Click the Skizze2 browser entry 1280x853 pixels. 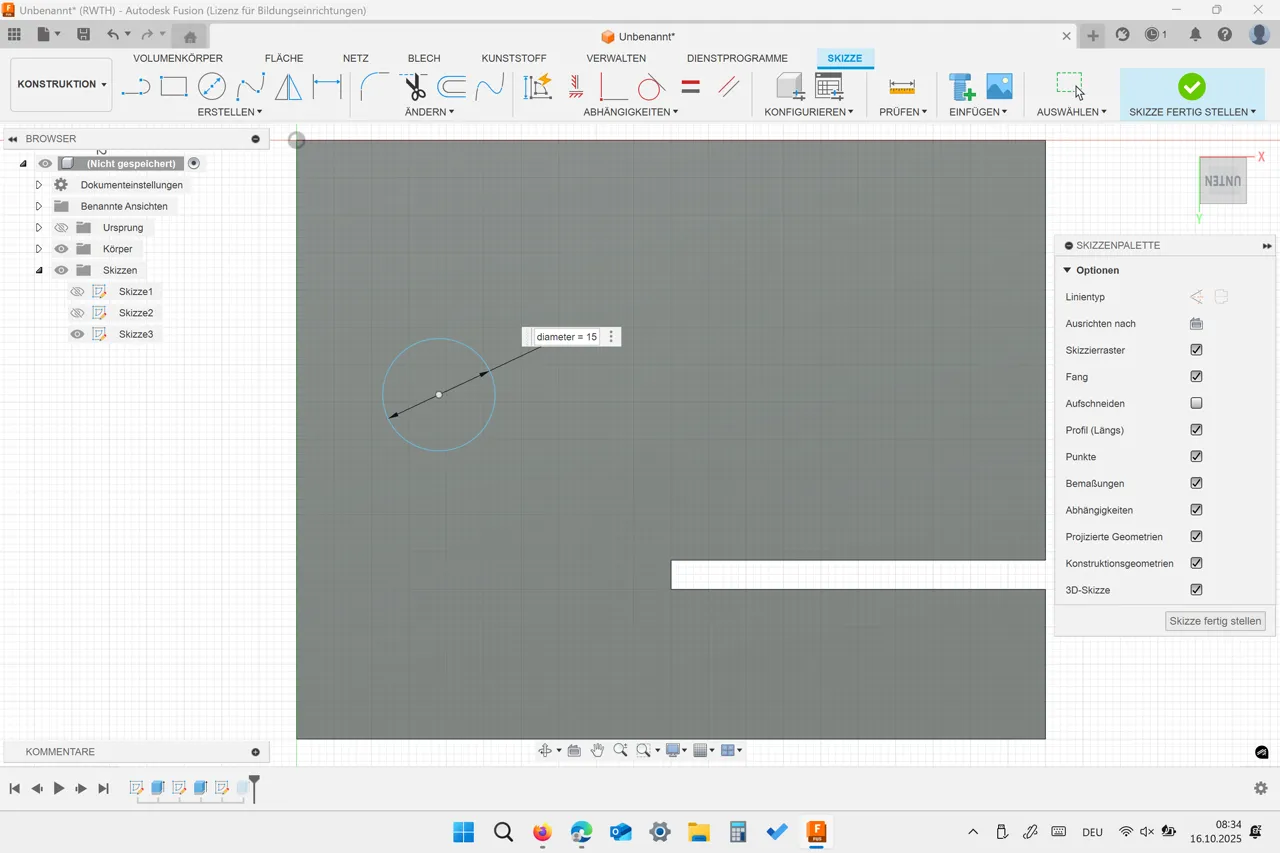136,313
